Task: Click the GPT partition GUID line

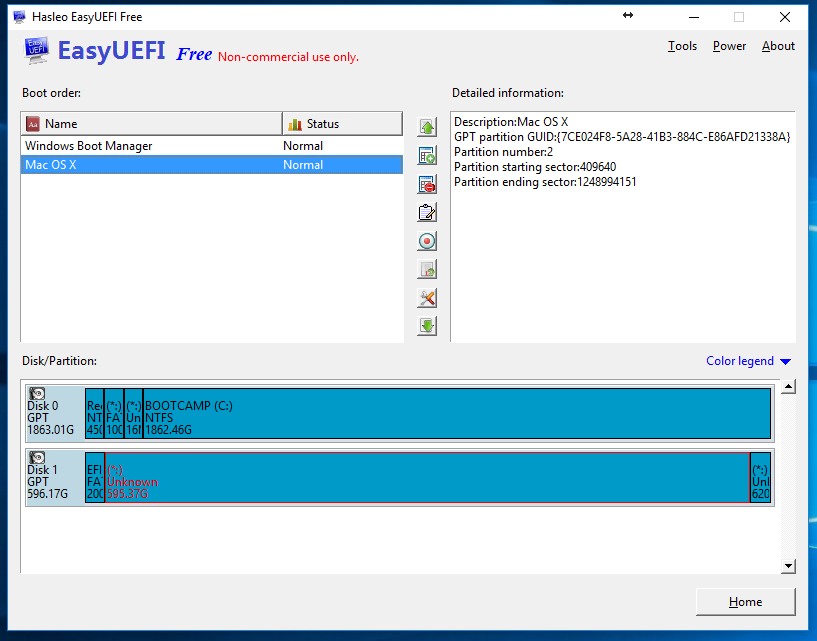Action: pyautogui.click(x=622, y=137)
